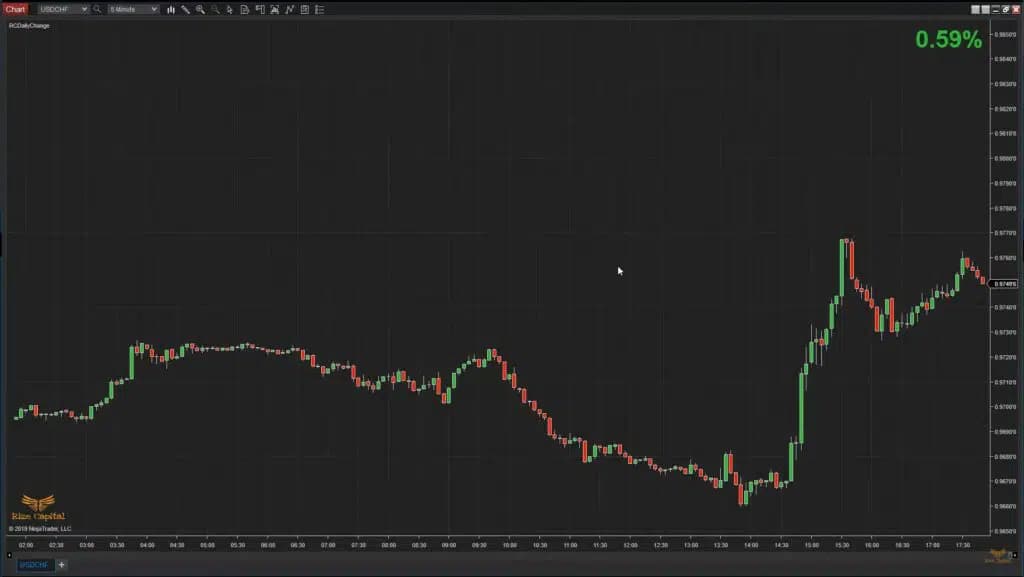Toggle the Chart Trader panel icon
1024x577 pixels.
(259, 9)
